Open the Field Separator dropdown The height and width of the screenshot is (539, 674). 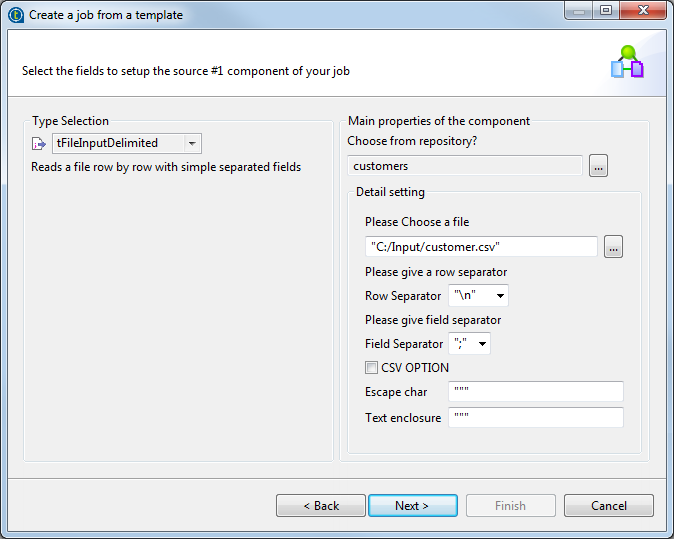[x=483, y=344]
